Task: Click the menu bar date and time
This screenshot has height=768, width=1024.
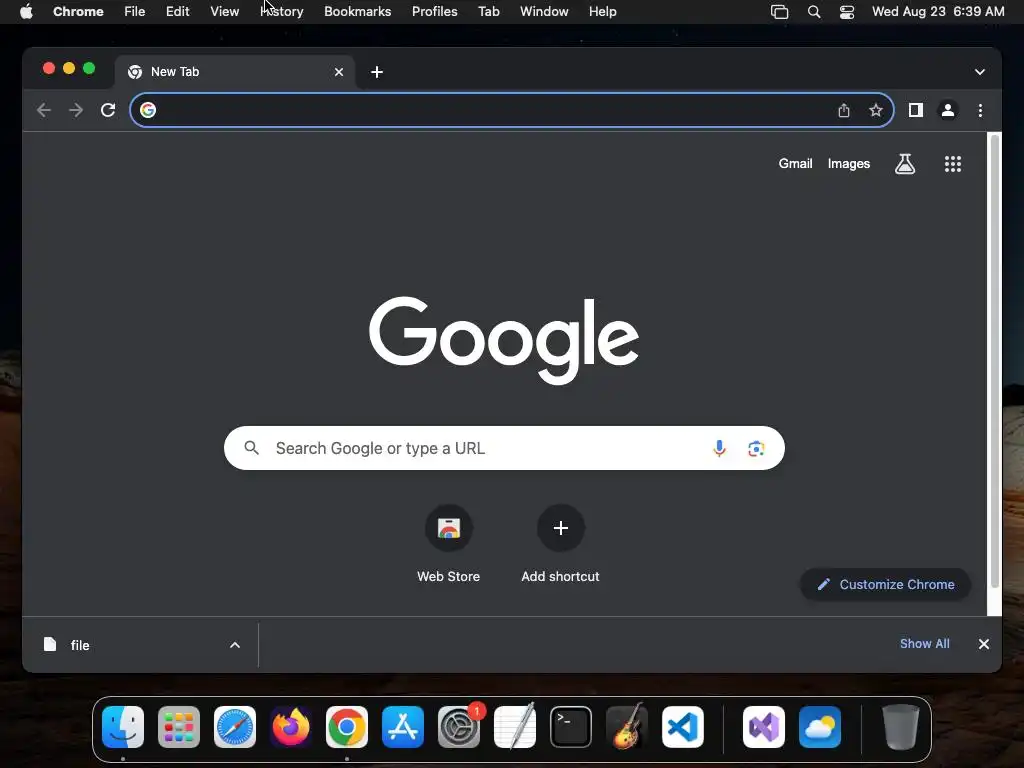Action: 938,12
